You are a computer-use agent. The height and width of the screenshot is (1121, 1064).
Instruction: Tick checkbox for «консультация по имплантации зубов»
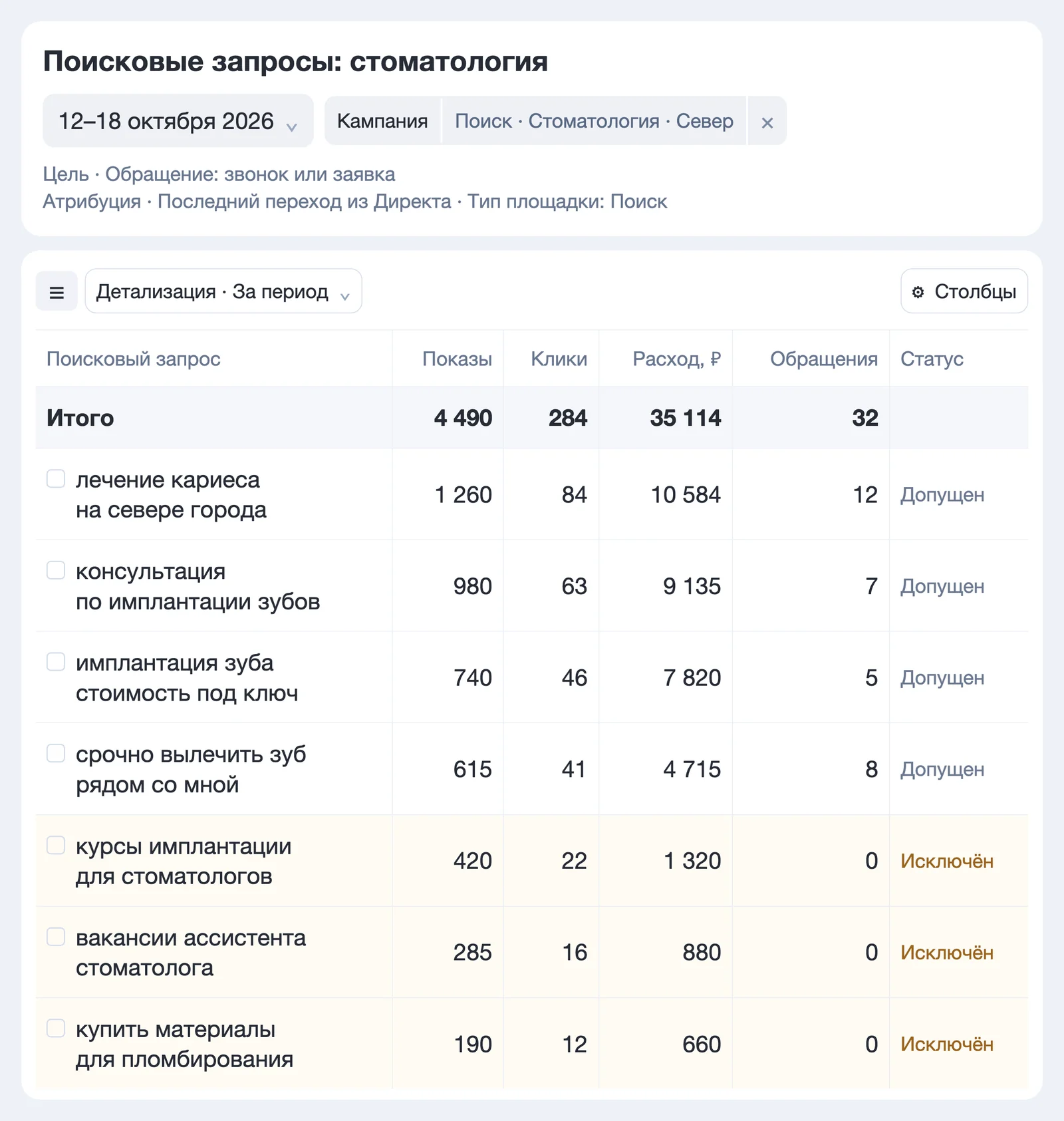56,570
